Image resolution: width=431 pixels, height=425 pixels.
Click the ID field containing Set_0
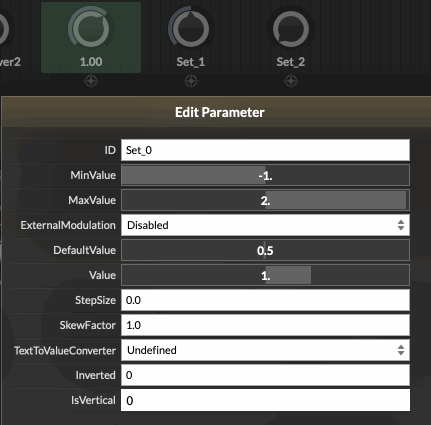[x=265, y=150]
